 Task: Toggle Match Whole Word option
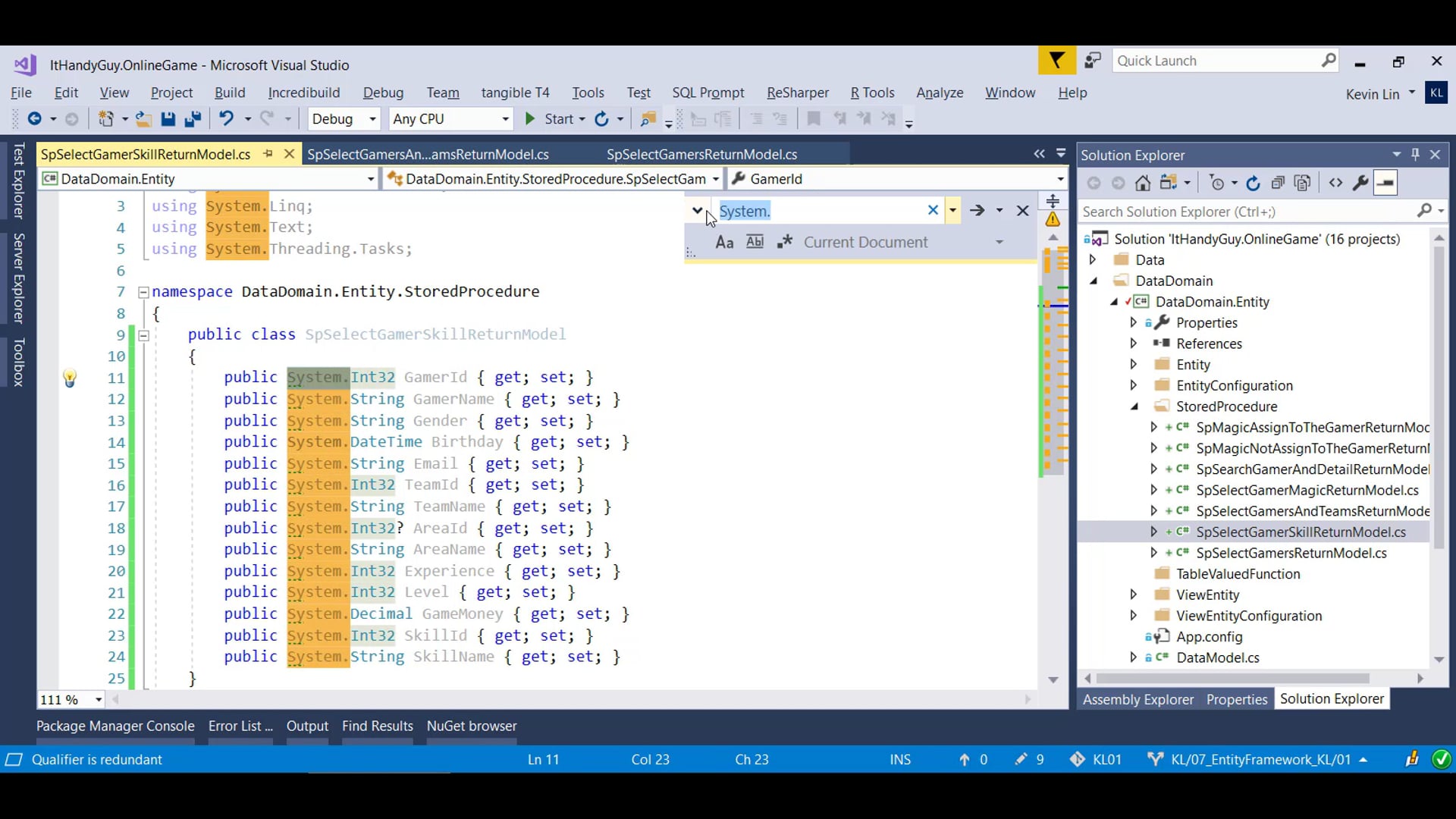(x=755, y=243)
